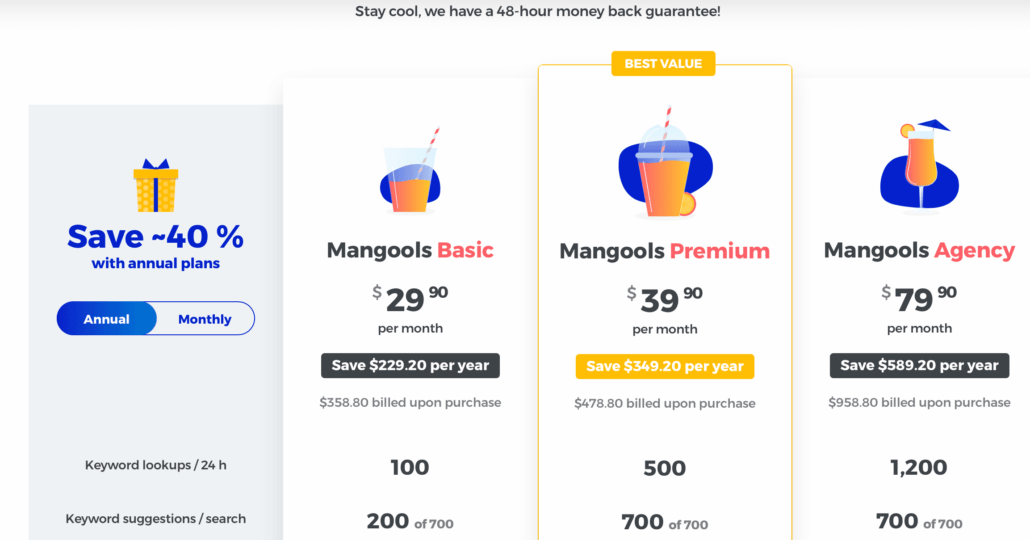Click the Mangools Agency cocktail glass icon
Image resolution: width=1030 pixels, height=540 pixels.
pyautogui.click(x=919, y=166)
